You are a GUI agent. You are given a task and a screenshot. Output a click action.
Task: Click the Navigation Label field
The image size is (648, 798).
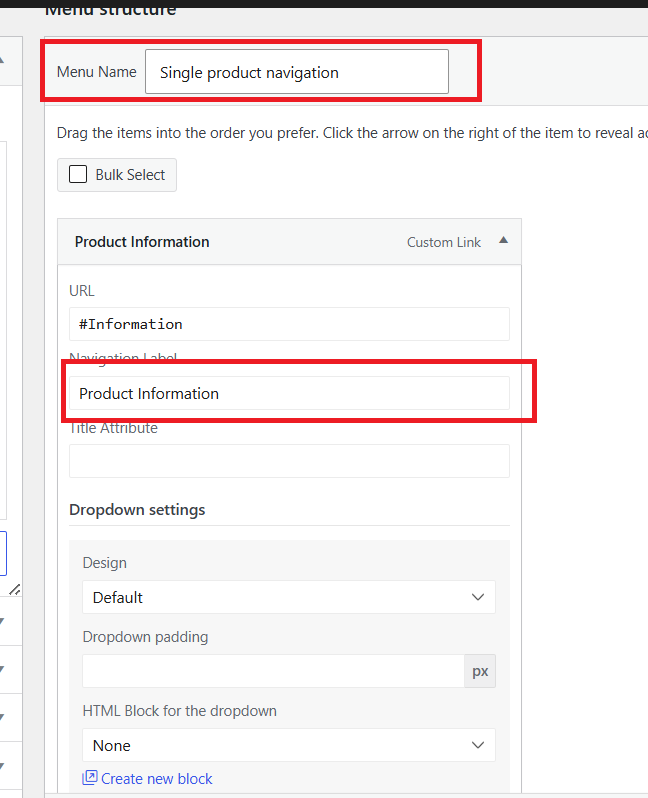coord(289,393)
